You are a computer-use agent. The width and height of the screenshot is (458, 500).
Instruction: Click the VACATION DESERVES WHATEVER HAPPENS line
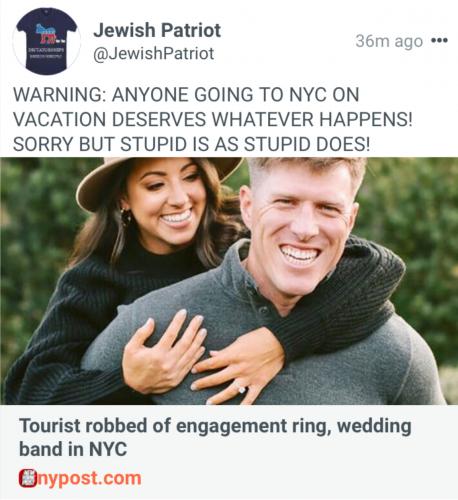click(213, 119)
